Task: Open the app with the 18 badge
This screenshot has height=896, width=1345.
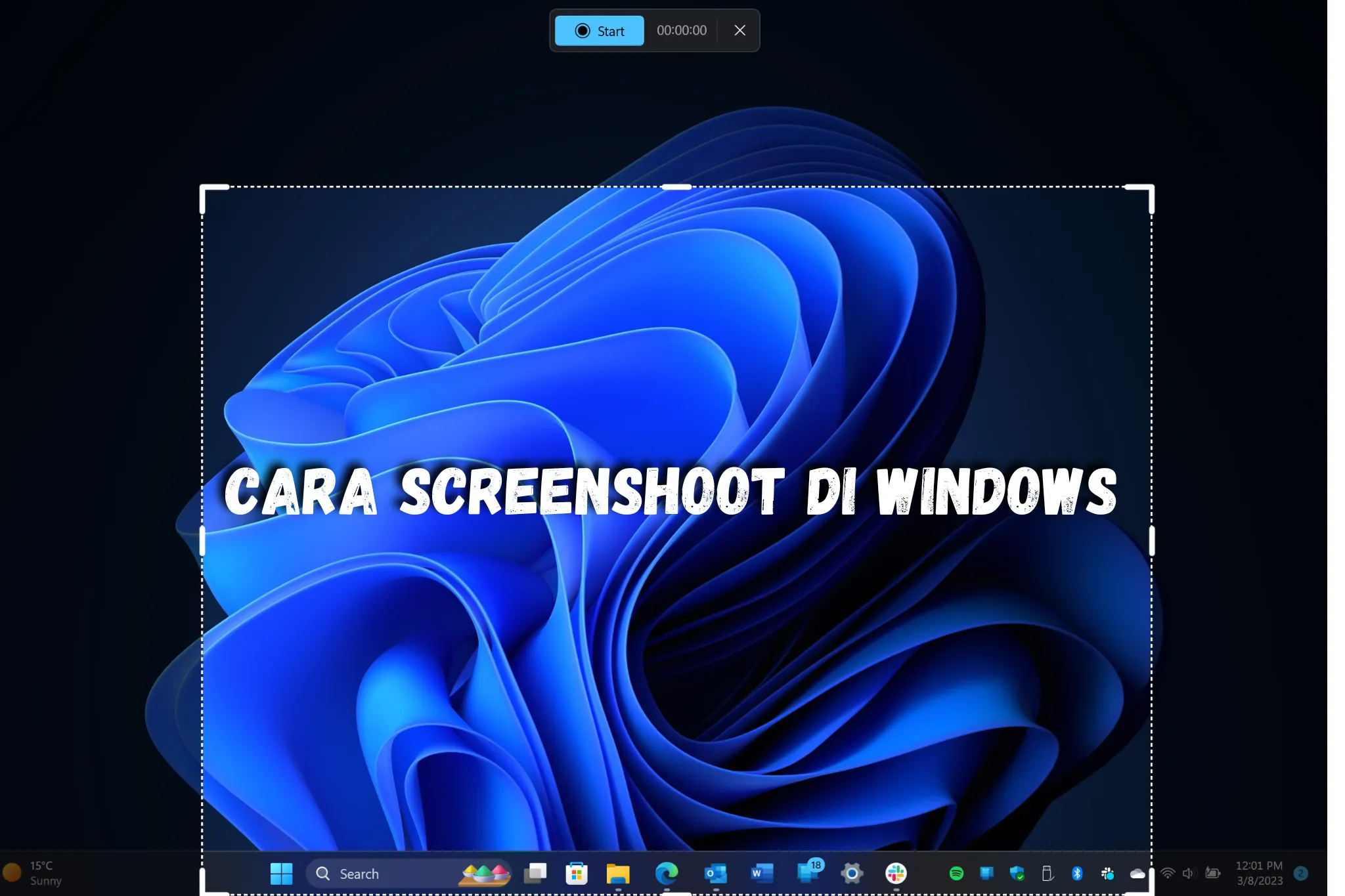Action: (809, 872)
